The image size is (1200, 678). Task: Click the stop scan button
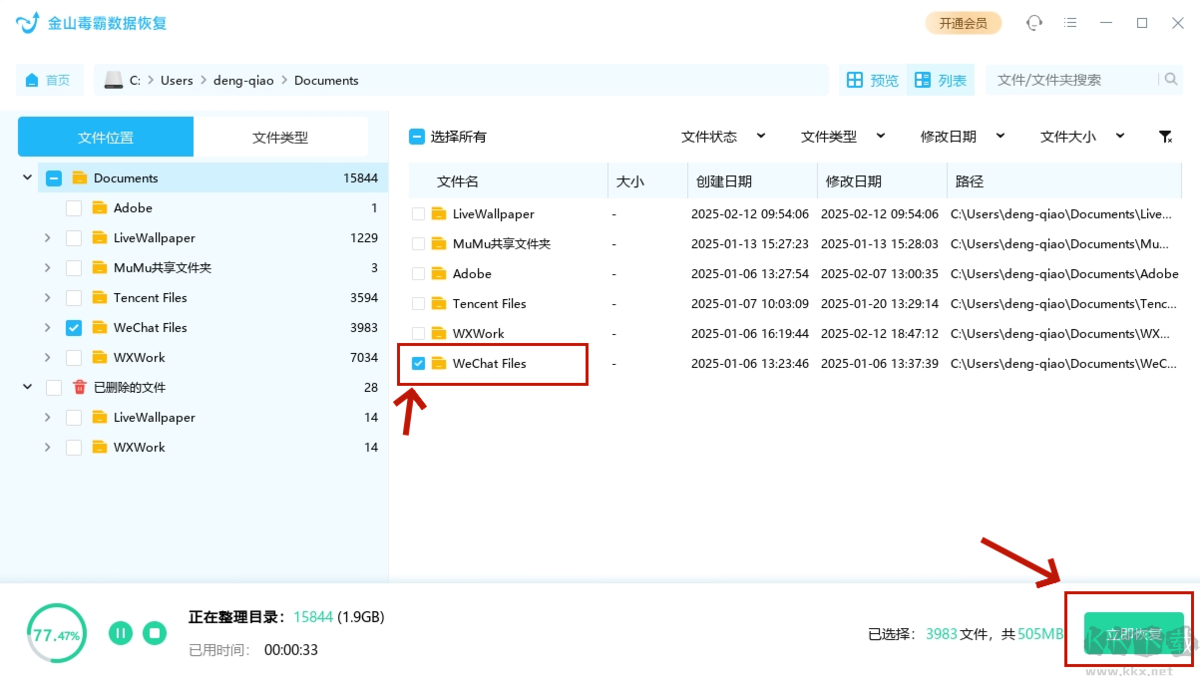[x=154, y=632]
